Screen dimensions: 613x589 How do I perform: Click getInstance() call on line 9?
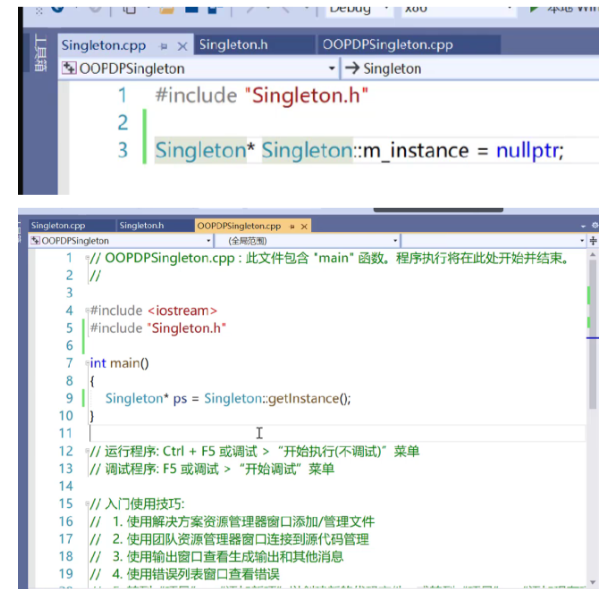coord(309,399)
